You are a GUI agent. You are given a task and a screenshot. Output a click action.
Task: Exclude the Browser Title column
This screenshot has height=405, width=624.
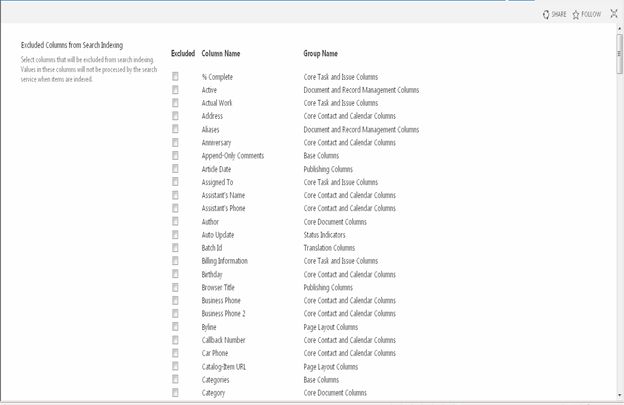point(175,287)
